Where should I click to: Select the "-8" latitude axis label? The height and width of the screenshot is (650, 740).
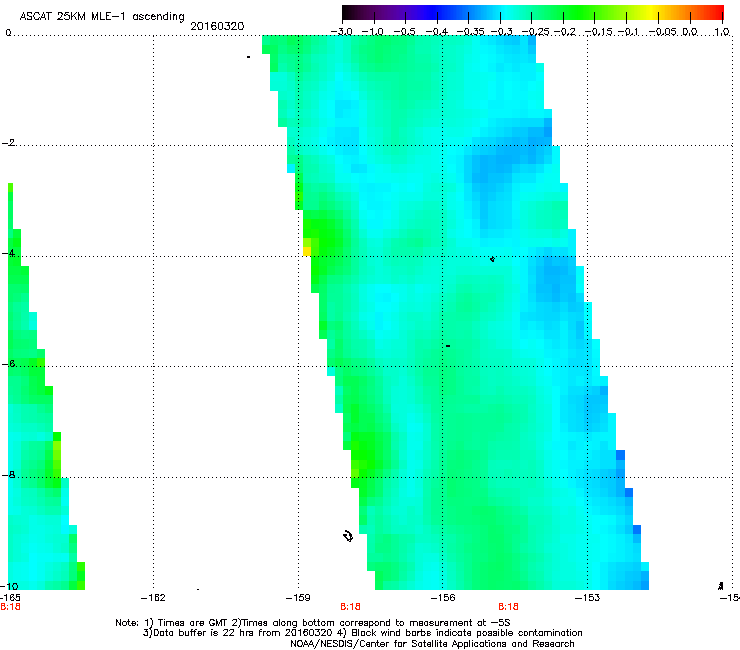(x=8, y=475)
